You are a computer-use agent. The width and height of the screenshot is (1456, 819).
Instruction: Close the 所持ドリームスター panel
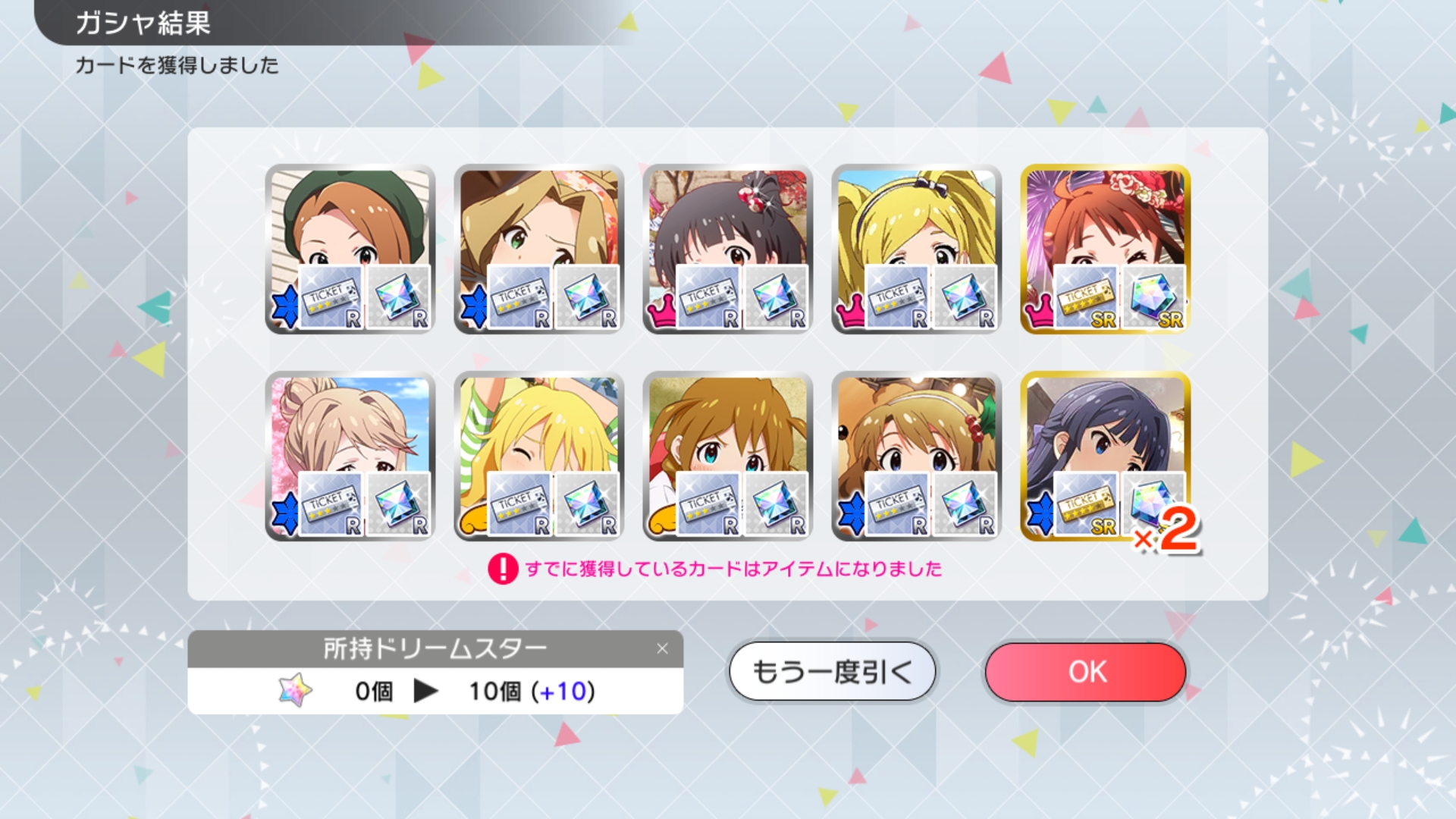coord(662,648)
